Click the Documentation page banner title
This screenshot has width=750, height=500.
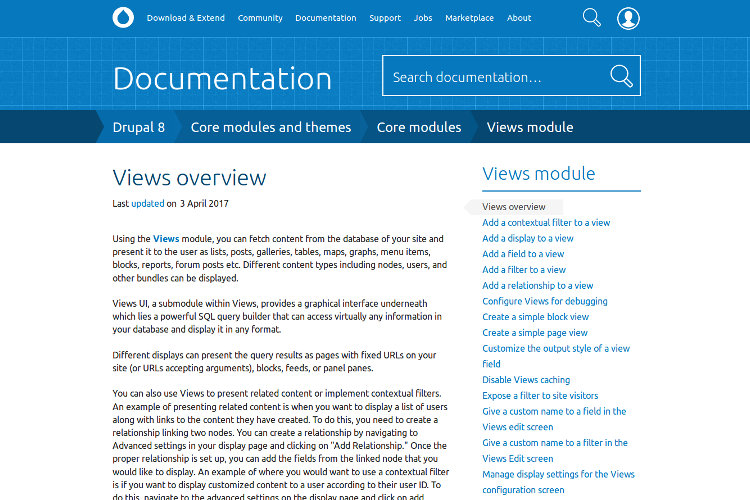(222, 78)
